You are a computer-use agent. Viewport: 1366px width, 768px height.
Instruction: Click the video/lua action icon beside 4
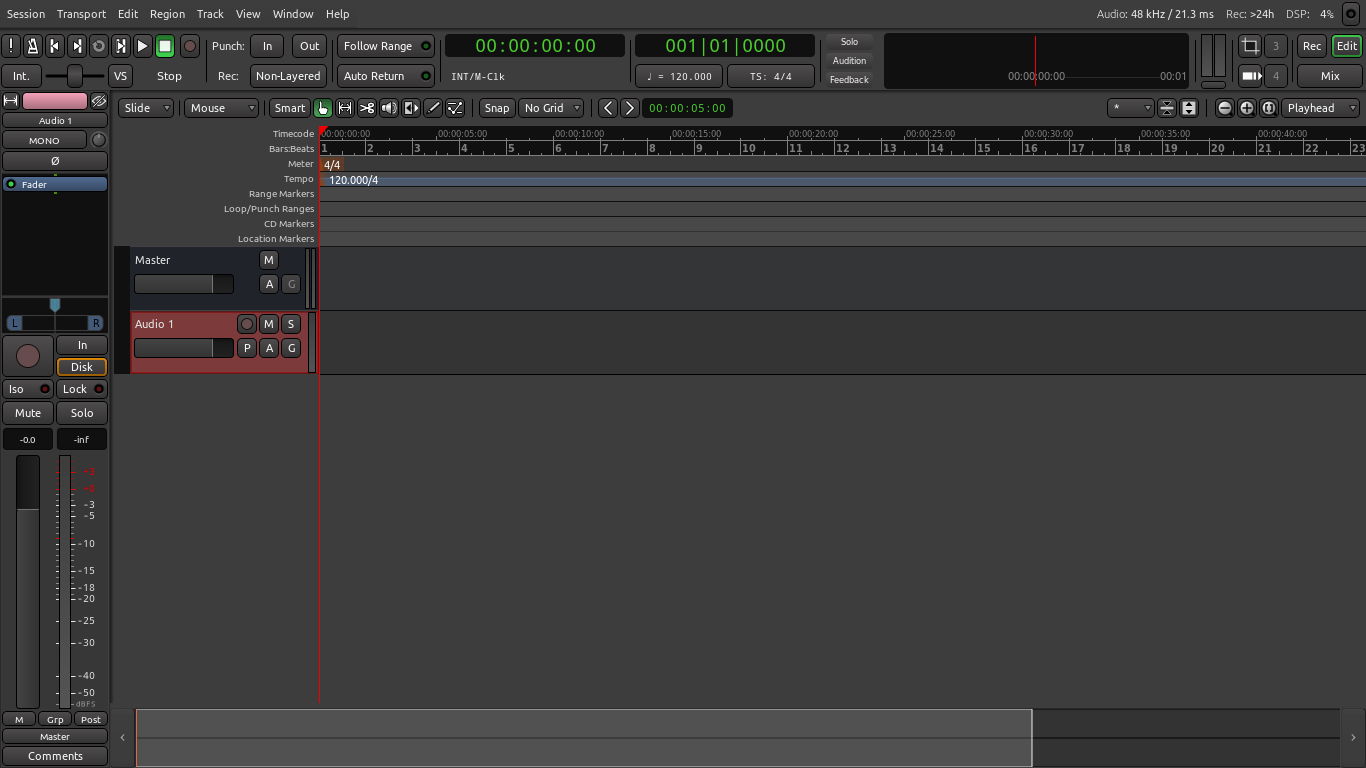(x=1249, y=76)
